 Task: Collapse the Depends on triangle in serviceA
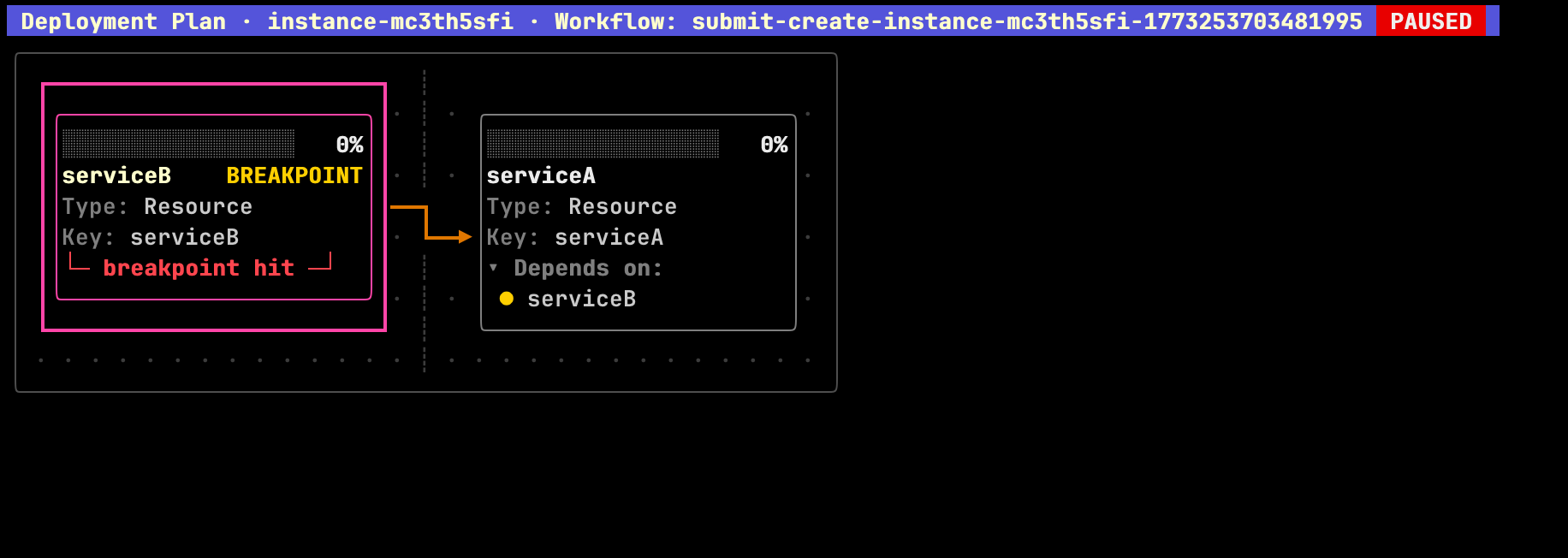pos(494,268)
